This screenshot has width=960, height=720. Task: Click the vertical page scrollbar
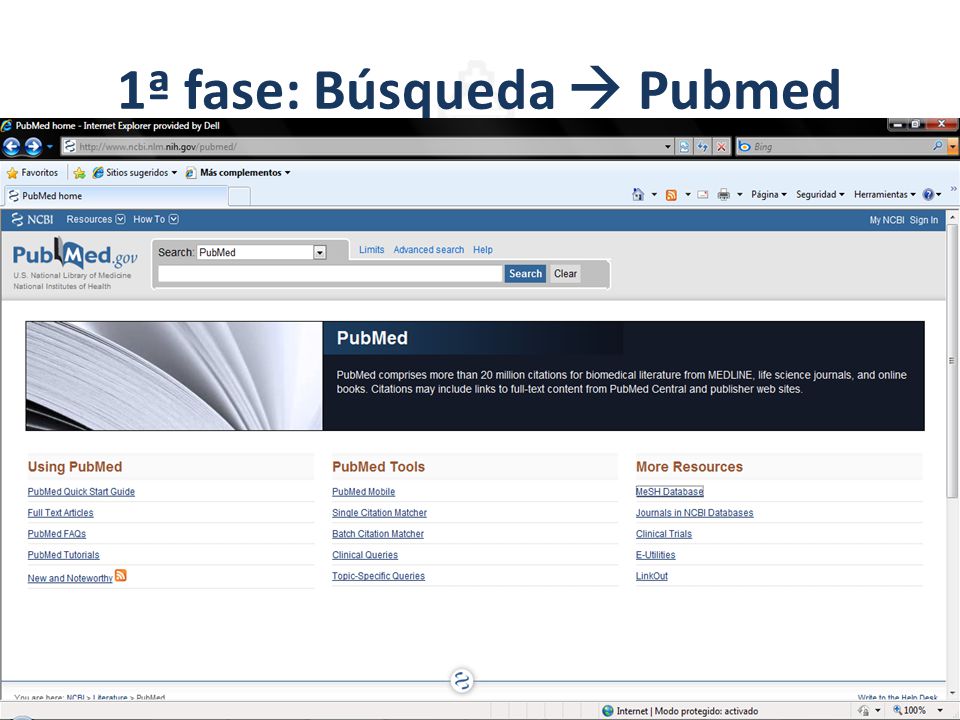(952, 361)
